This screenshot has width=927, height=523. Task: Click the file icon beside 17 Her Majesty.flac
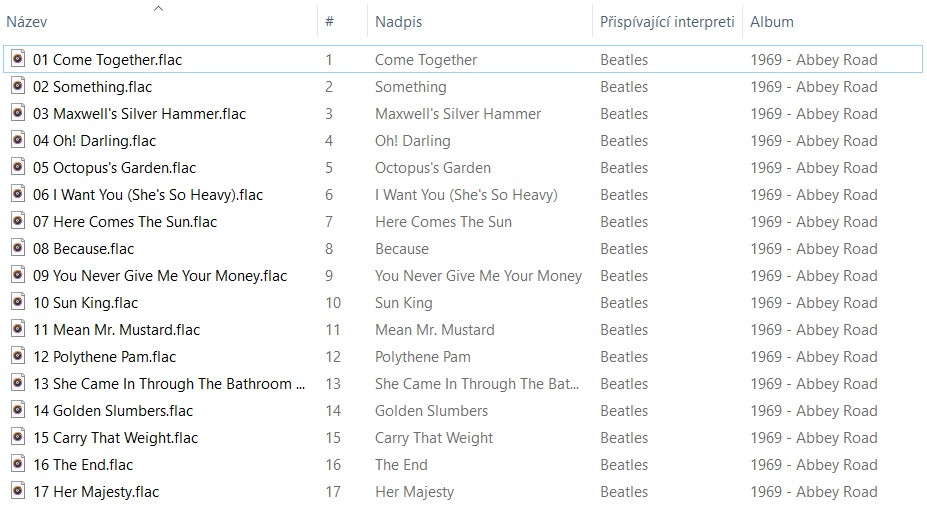point(17,491)
